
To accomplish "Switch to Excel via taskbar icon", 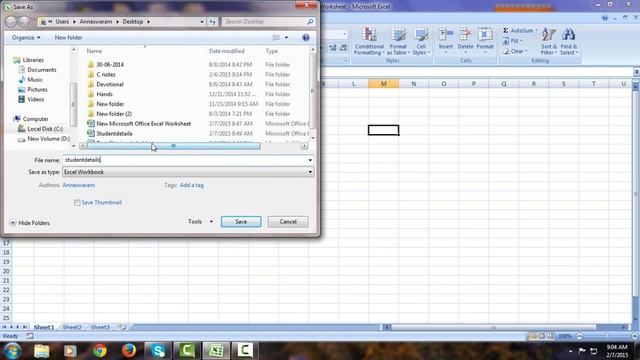I will pyautogui.click(x=216, y=351).
